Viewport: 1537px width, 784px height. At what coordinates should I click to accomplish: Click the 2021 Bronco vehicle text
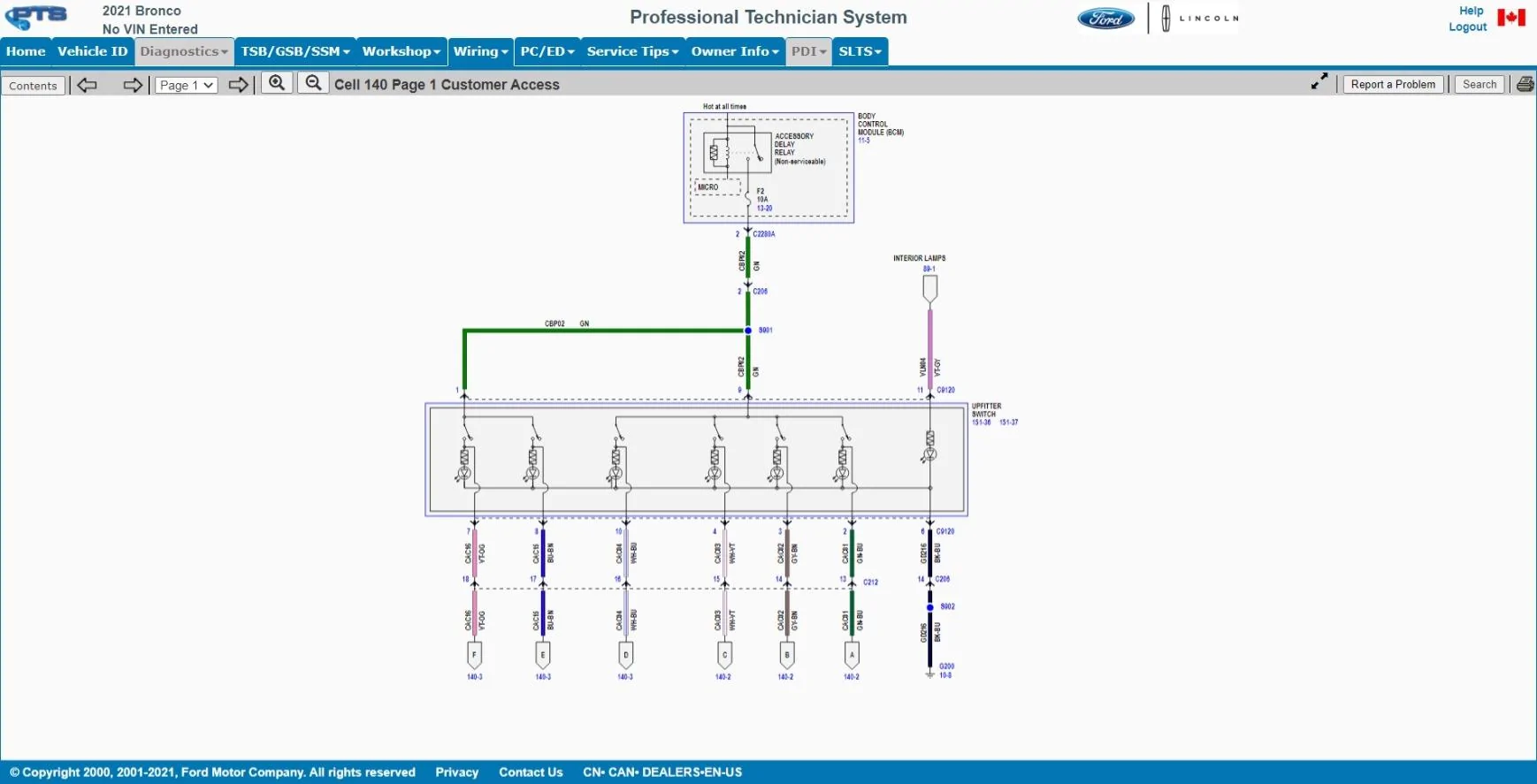coord(141,11)
